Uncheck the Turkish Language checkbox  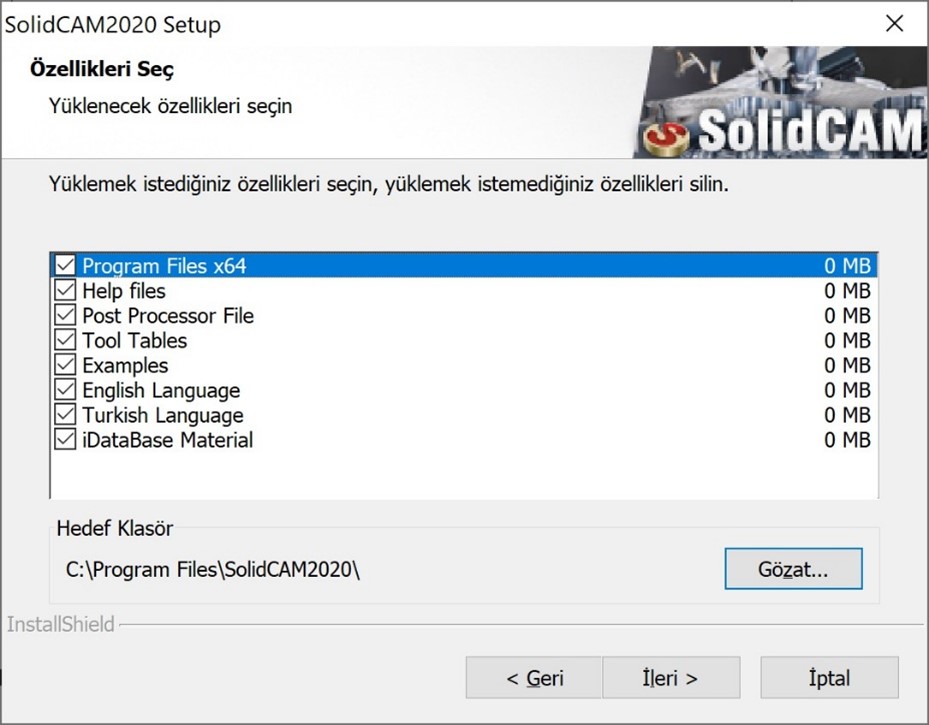(x=65, y=415)
